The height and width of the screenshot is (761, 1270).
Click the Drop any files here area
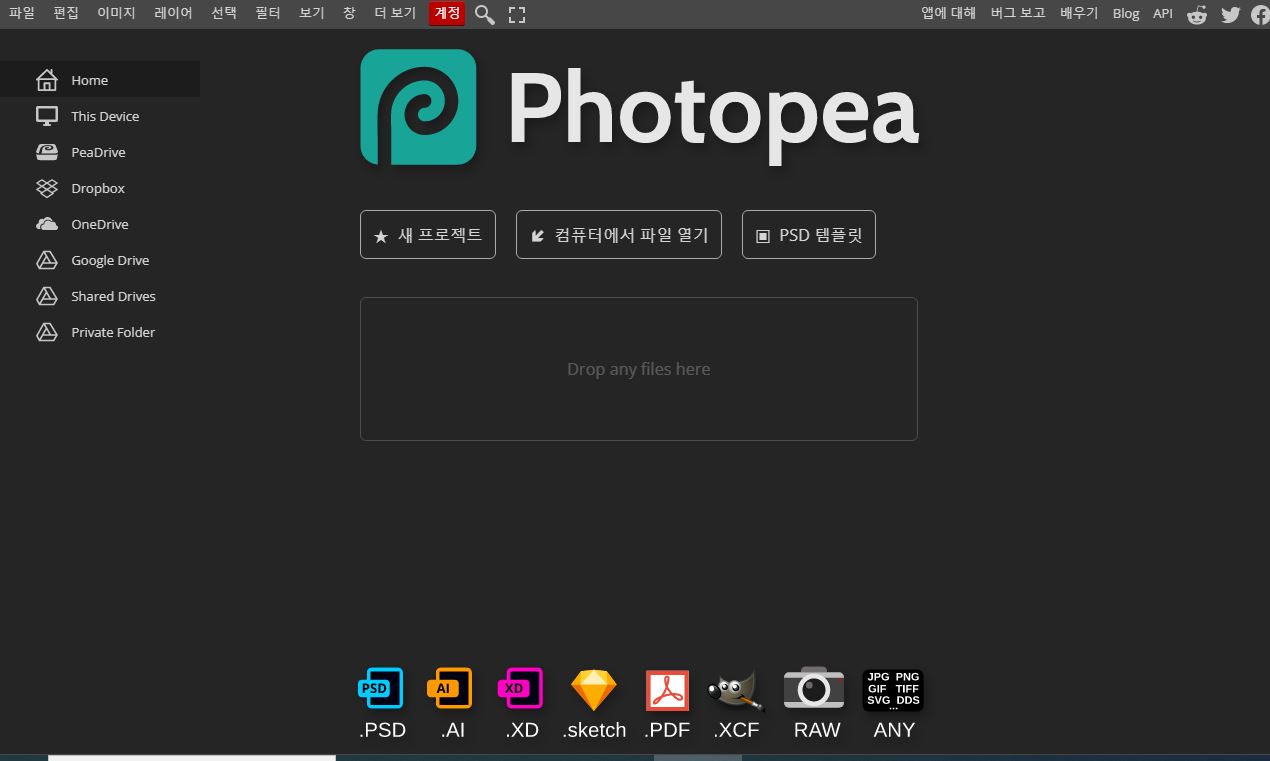(x=639, y=369)
